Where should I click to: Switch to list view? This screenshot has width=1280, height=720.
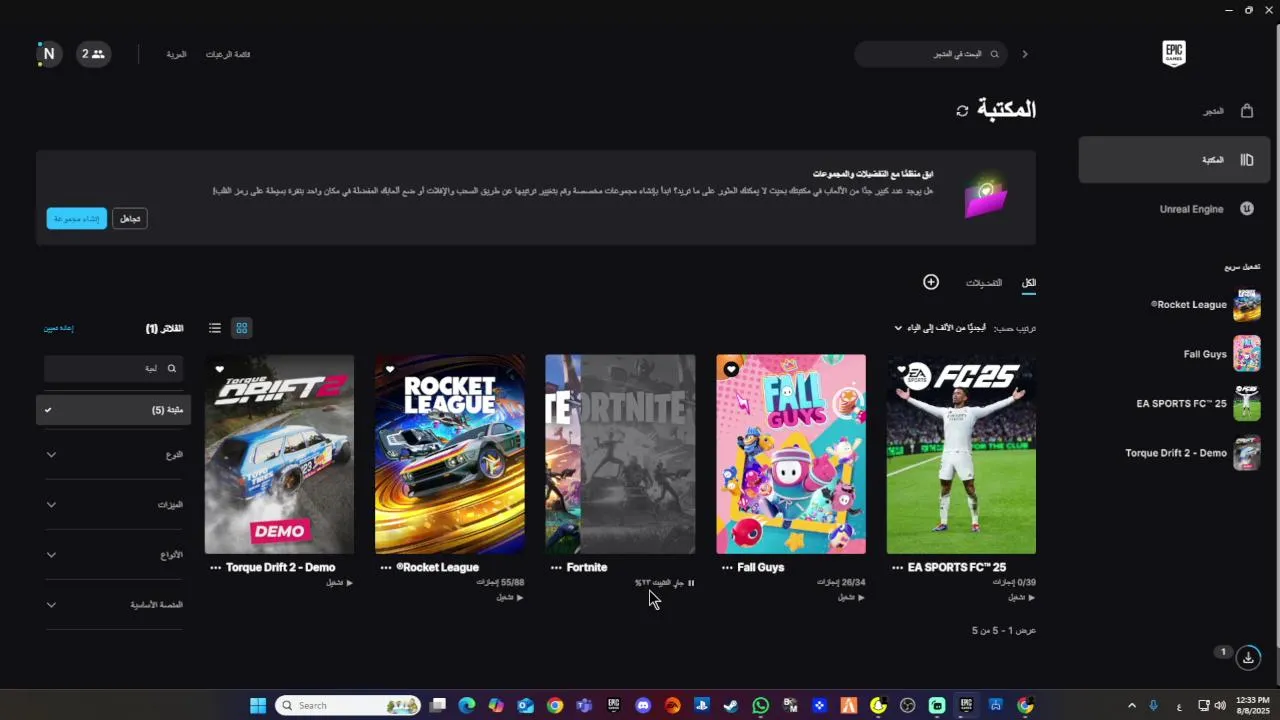(x=215, y=328)
